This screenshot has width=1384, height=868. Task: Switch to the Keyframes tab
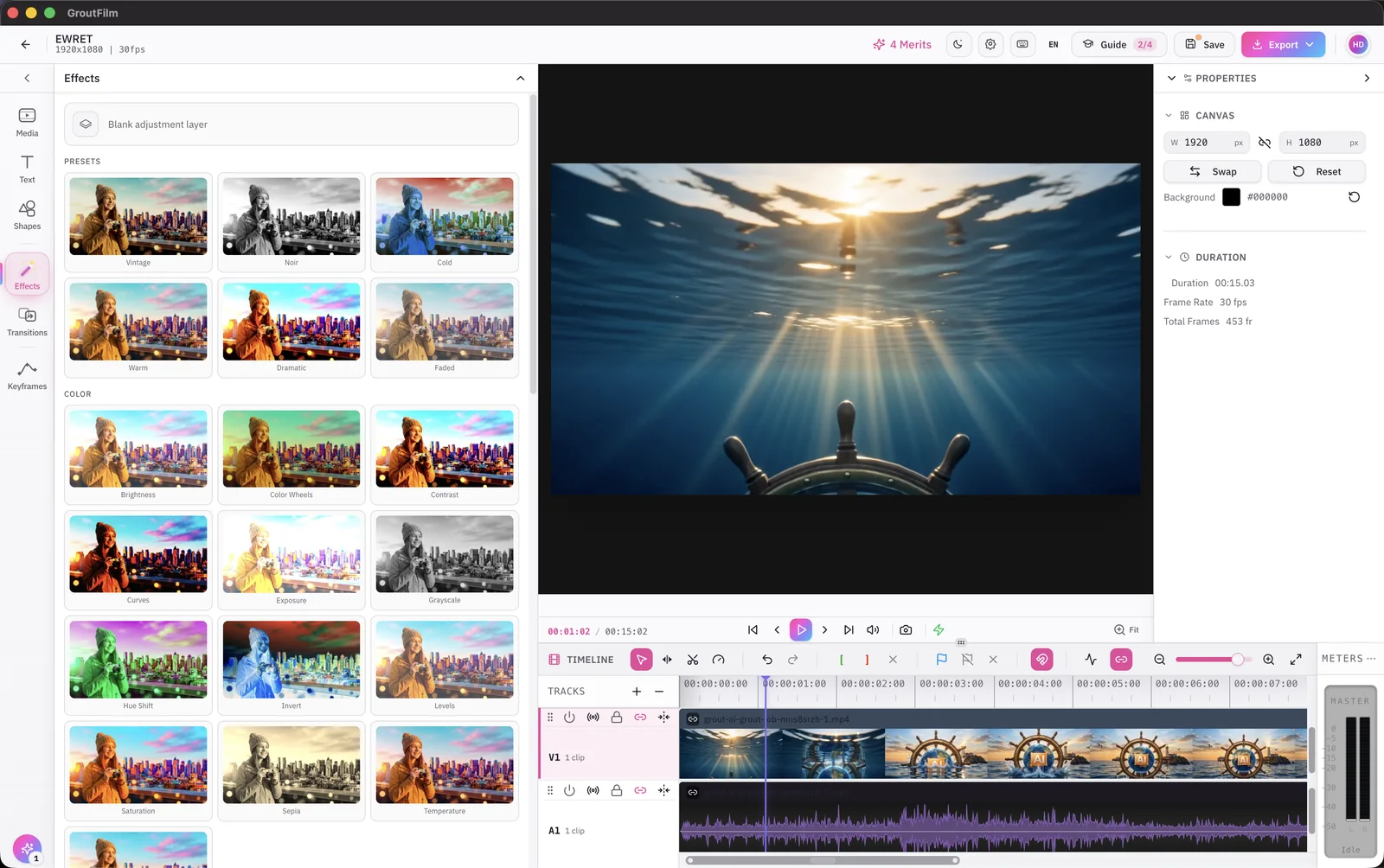[x=27, y=376]
